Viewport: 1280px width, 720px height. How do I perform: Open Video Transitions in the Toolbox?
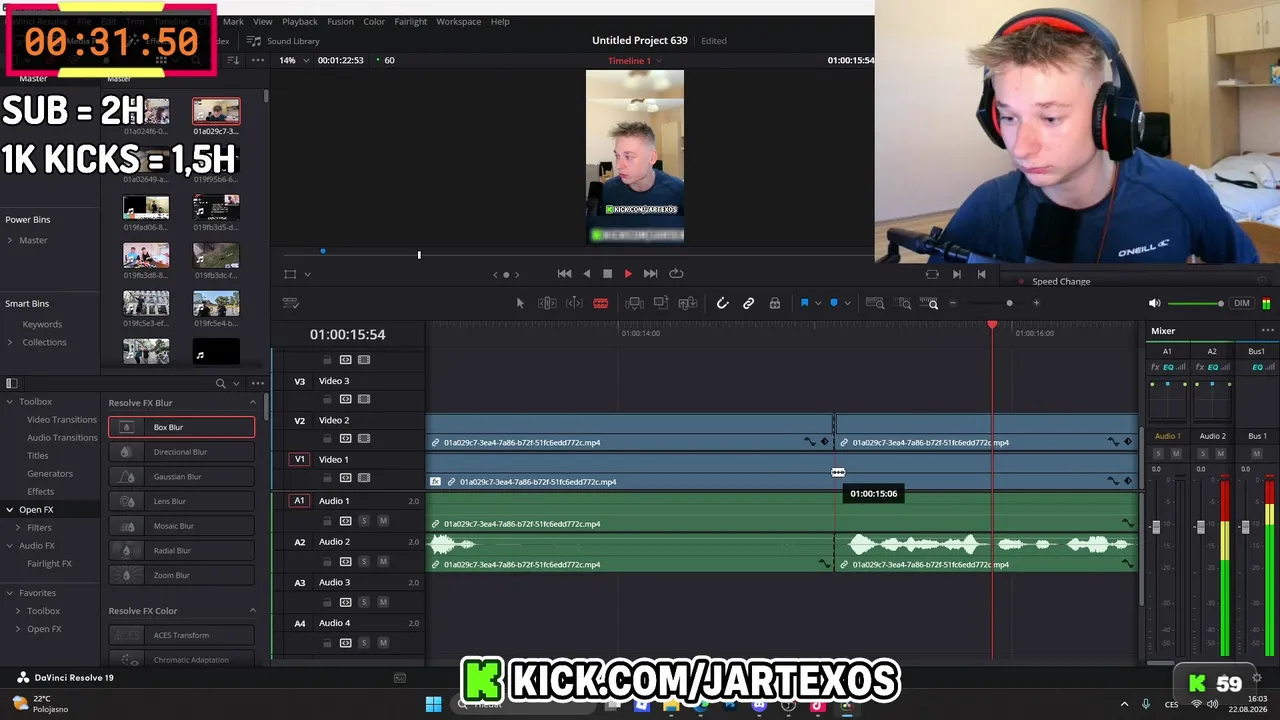[x=62, y=420]
